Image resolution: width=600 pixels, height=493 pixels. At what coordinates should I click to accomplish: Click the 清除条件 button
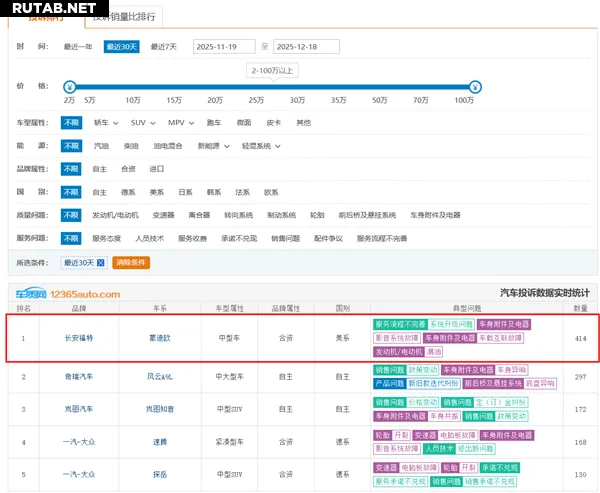click(x=130, y=262)
